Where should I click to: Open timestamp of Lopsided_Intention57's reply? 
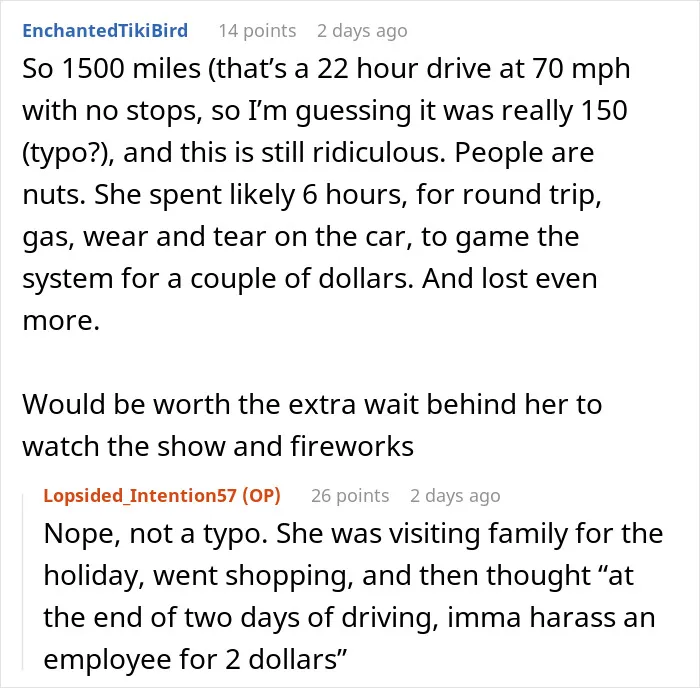coord(455,496)
